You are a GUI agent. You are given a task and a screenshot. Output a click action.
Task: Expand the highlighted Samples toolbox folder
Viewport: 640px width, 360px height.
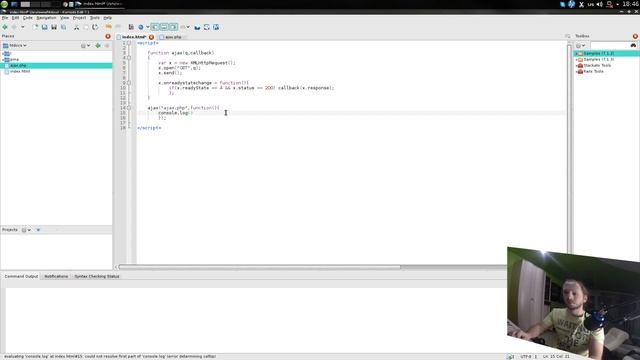pyautogui.click(x=577, y=53)
